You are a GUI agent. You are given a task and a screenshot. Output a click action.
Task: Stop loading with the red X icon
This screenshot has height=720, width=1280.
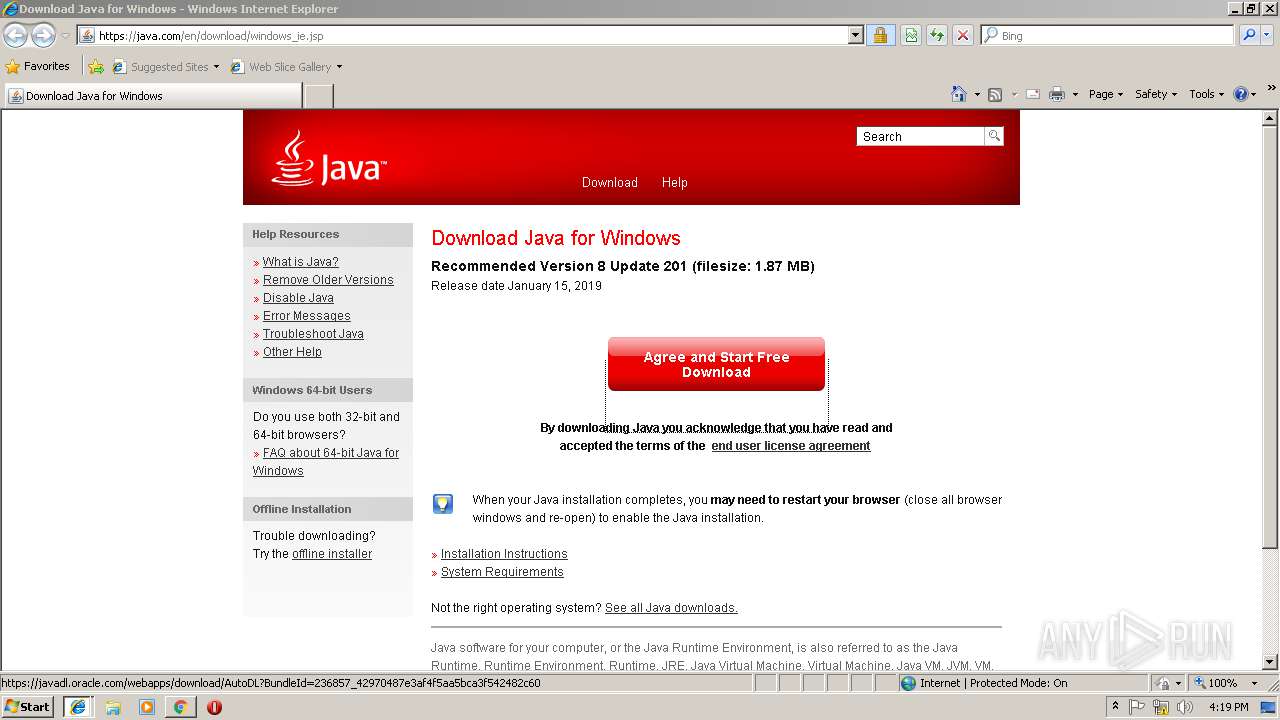pos(963,35)
